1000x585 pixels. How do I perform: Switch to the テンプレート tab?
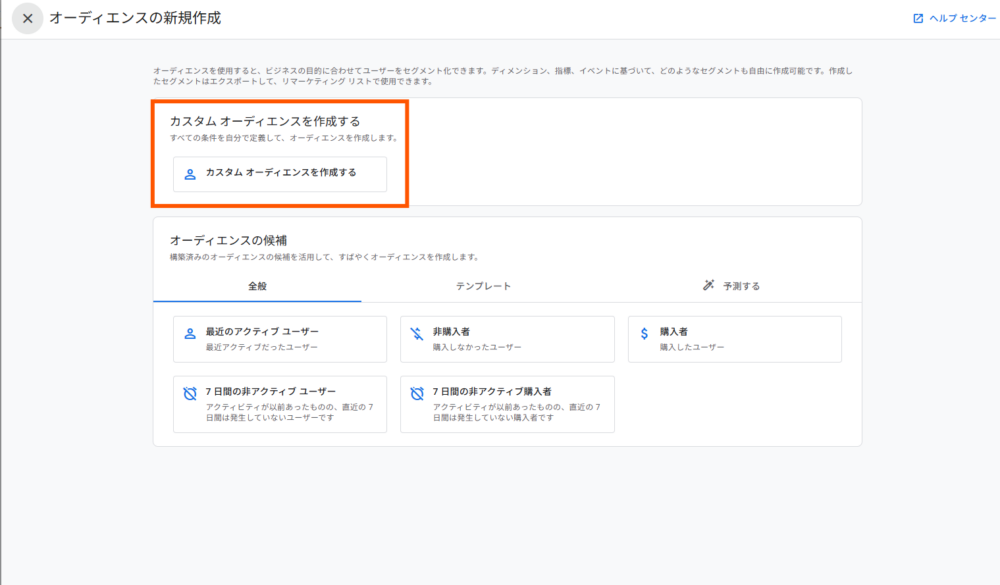click(483, 286)
